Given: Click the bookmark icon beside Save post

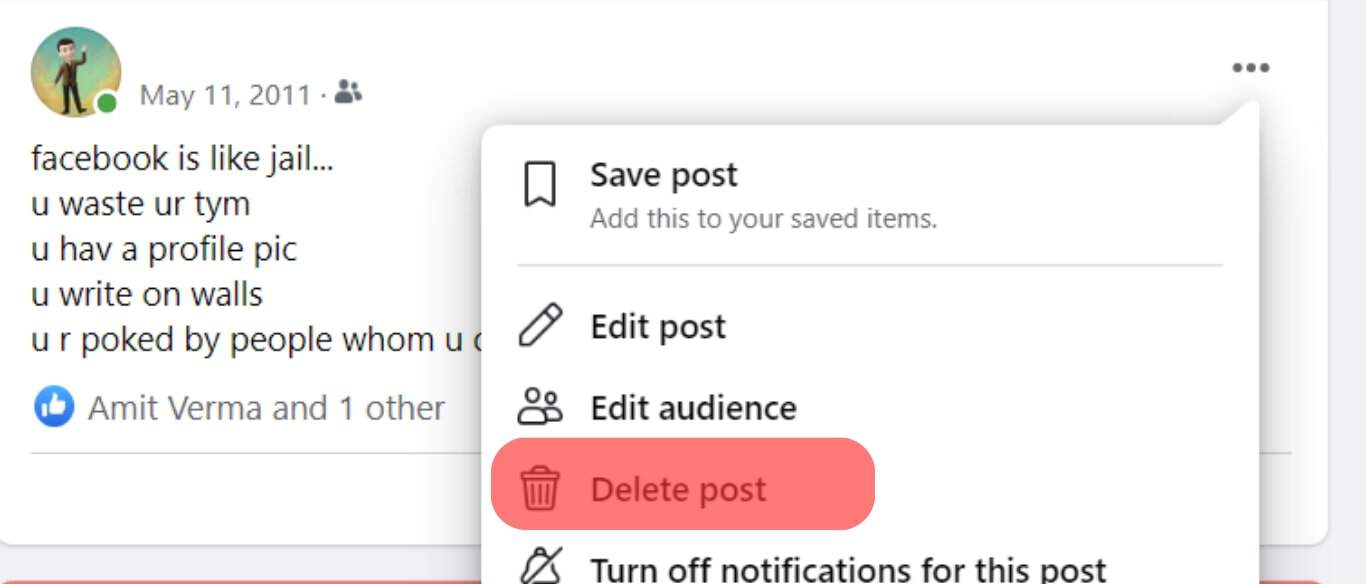Looking at the screenshot, I should (x=540, y=185).
